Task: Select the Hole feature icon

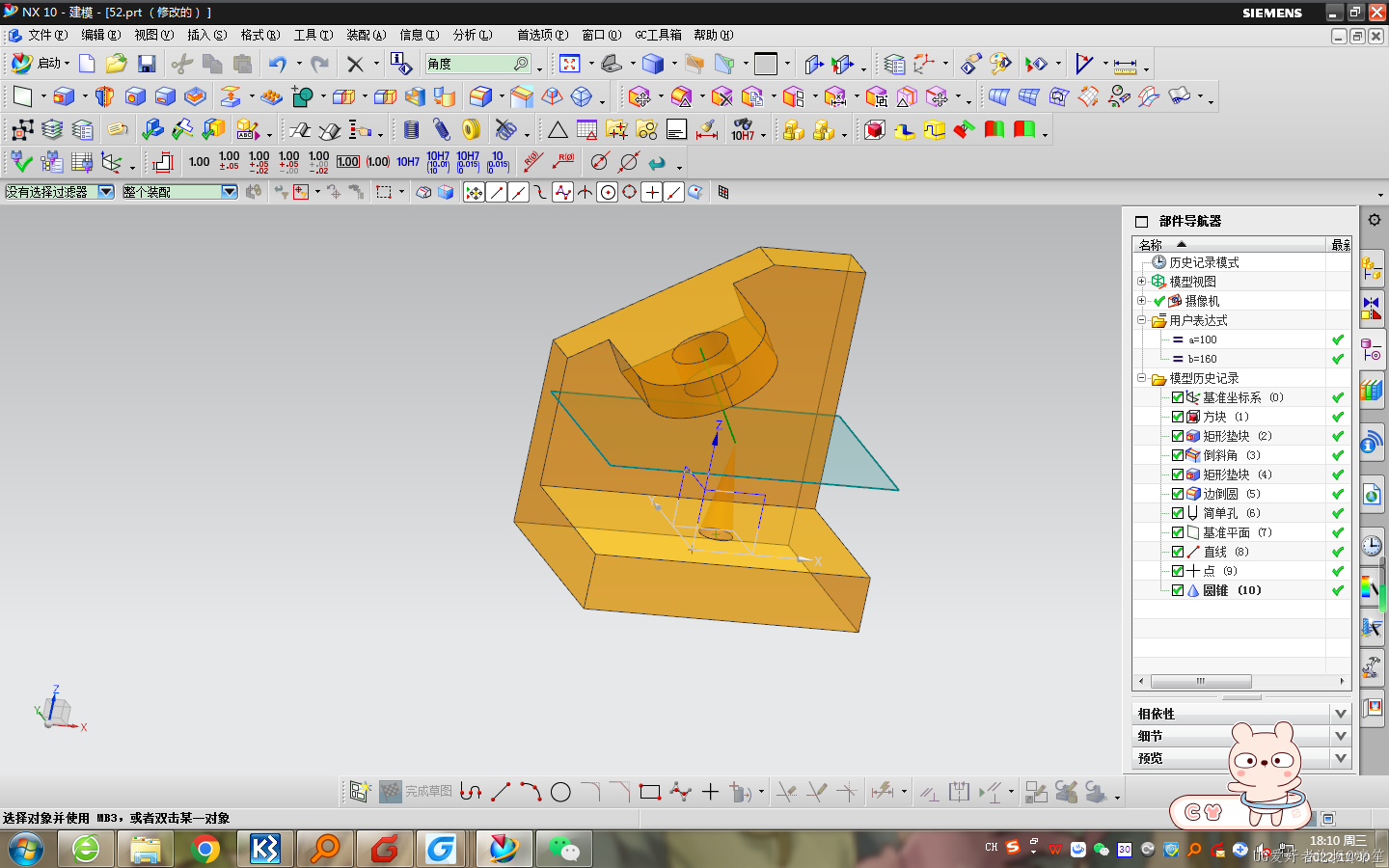Action: point(135,96)
